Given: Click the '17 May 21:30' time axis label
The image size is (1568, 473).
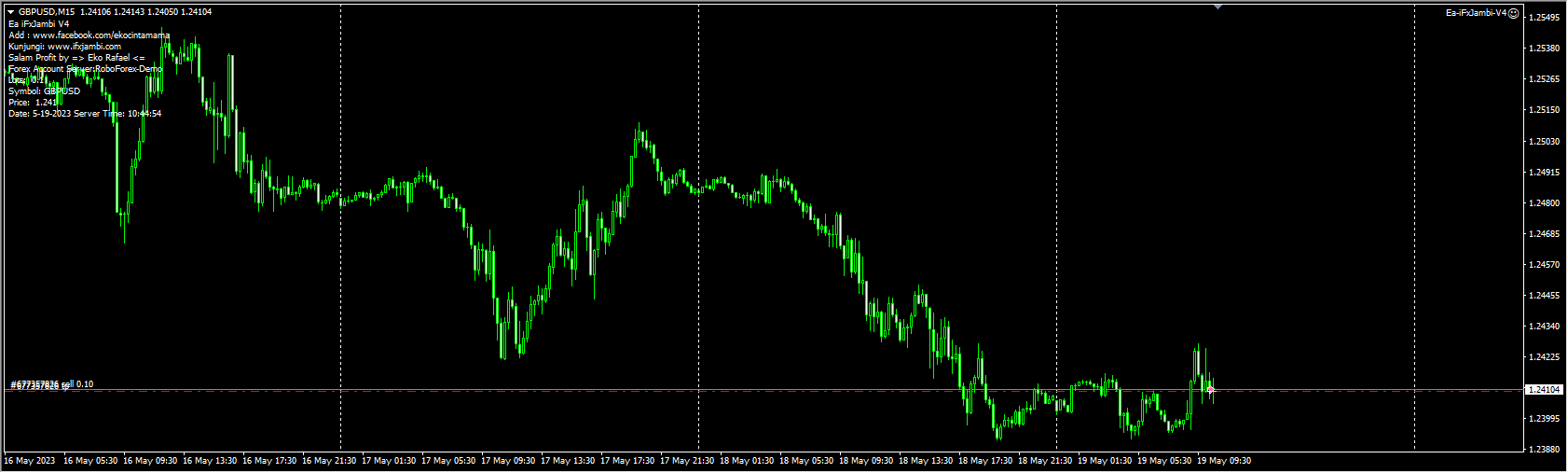Looking at the screenshot, I should point(687,461).
